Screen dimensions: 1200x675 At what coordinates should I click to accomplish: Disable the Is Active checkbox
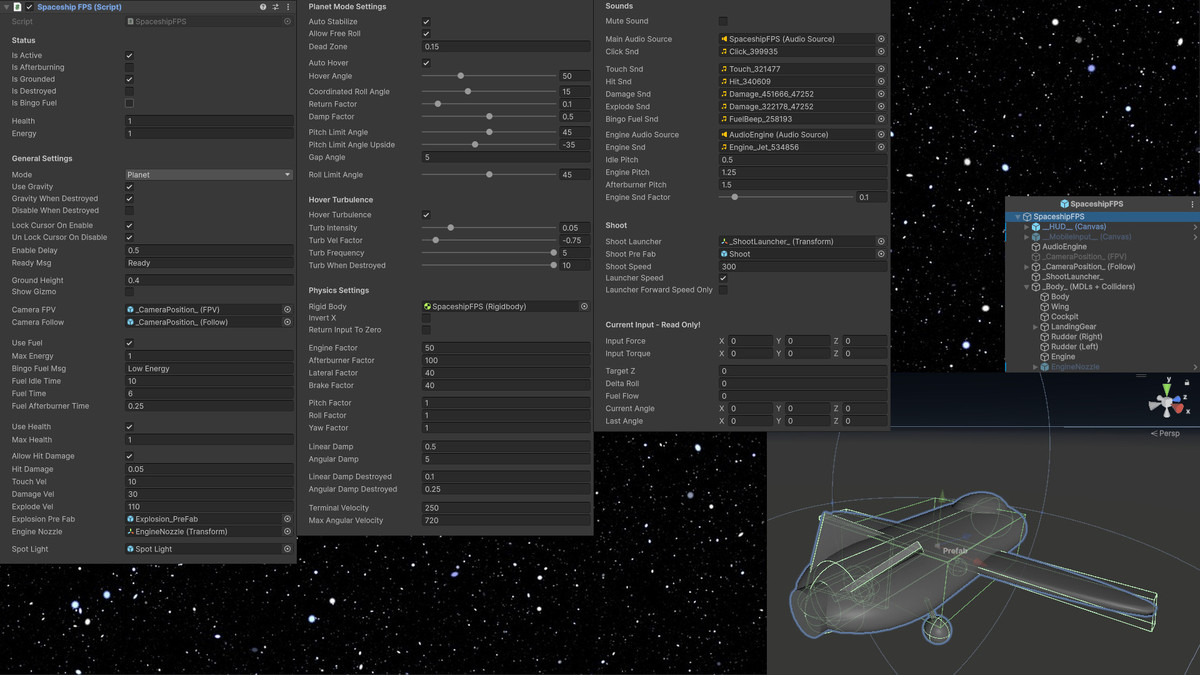128,54
